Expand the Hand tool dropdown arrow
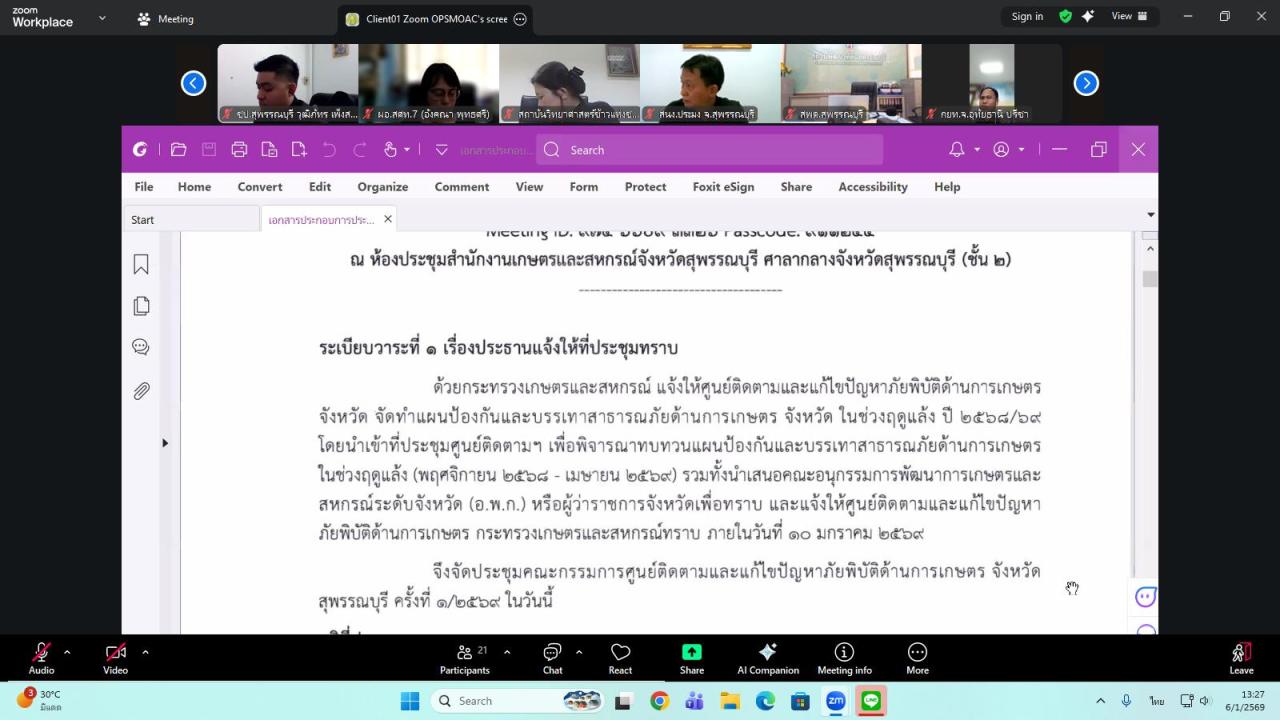 pos(407,148)
